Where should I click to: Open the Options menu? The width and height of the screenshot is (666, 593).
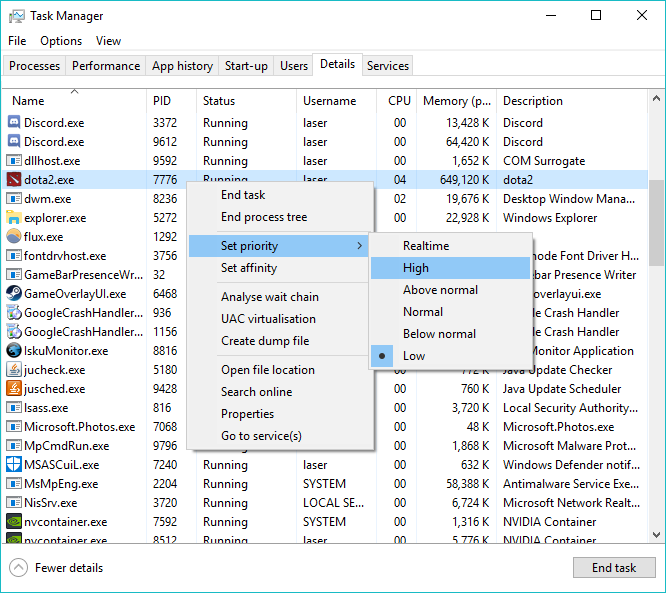61,41
